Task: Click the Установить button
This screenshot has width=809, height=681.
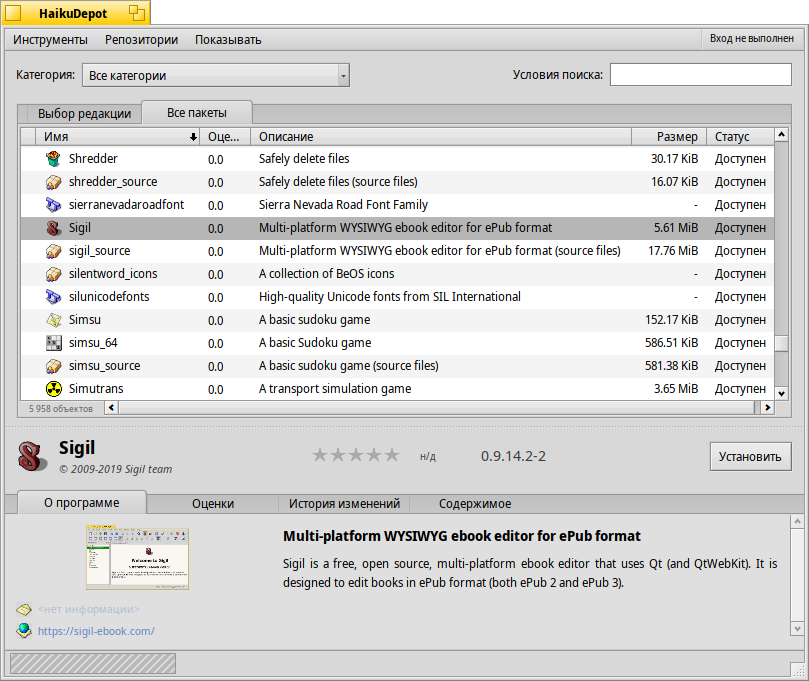Action: click(x=750, y=457)
